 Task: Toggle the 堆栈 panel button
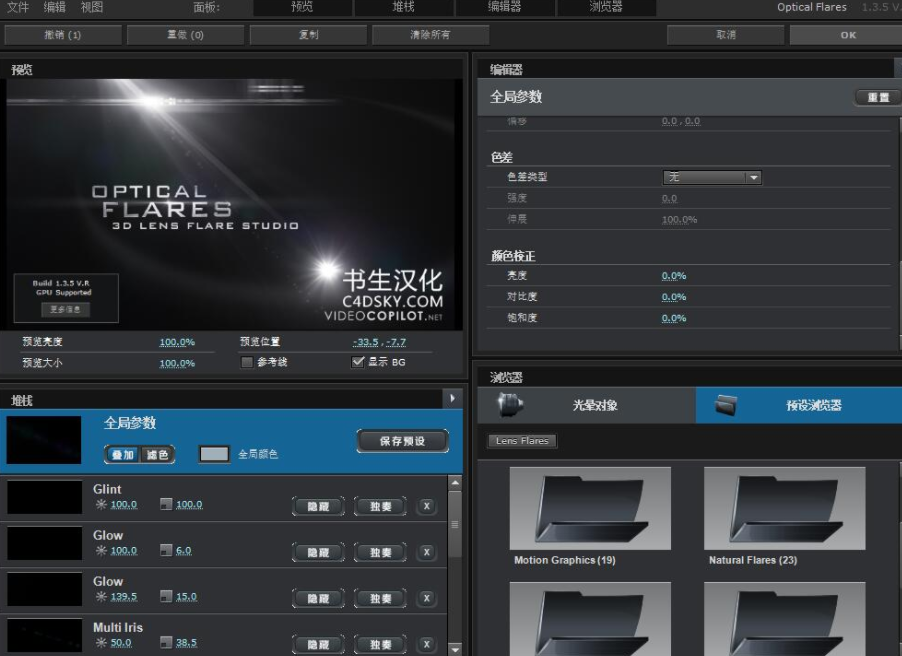tap(404, 7)
